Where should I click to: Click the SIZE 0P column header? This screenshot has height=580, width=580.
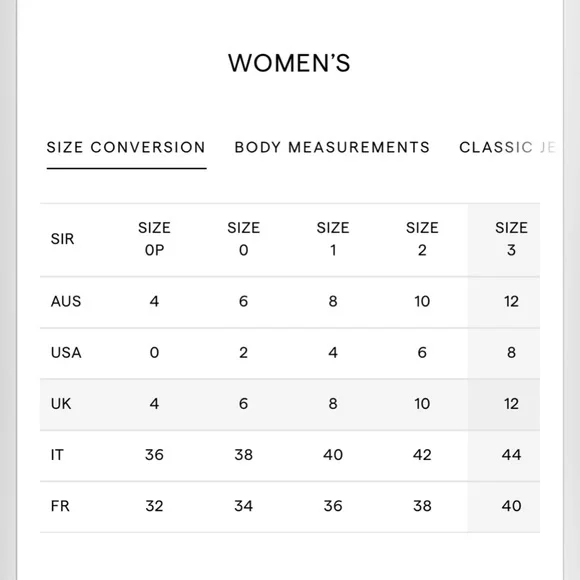coord(154,239)
